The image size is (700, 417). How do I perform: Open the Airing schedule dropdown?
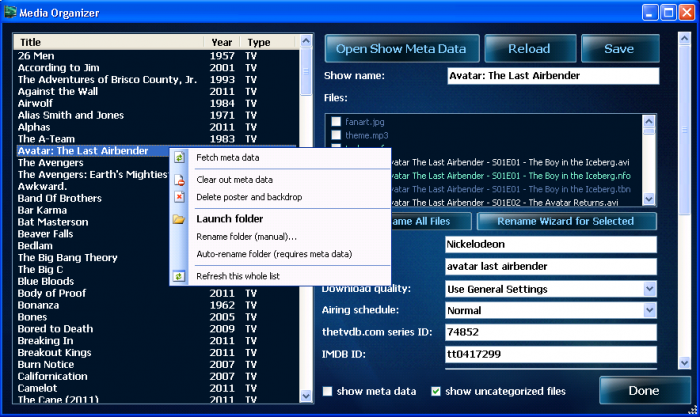click(x=650, y=310)
